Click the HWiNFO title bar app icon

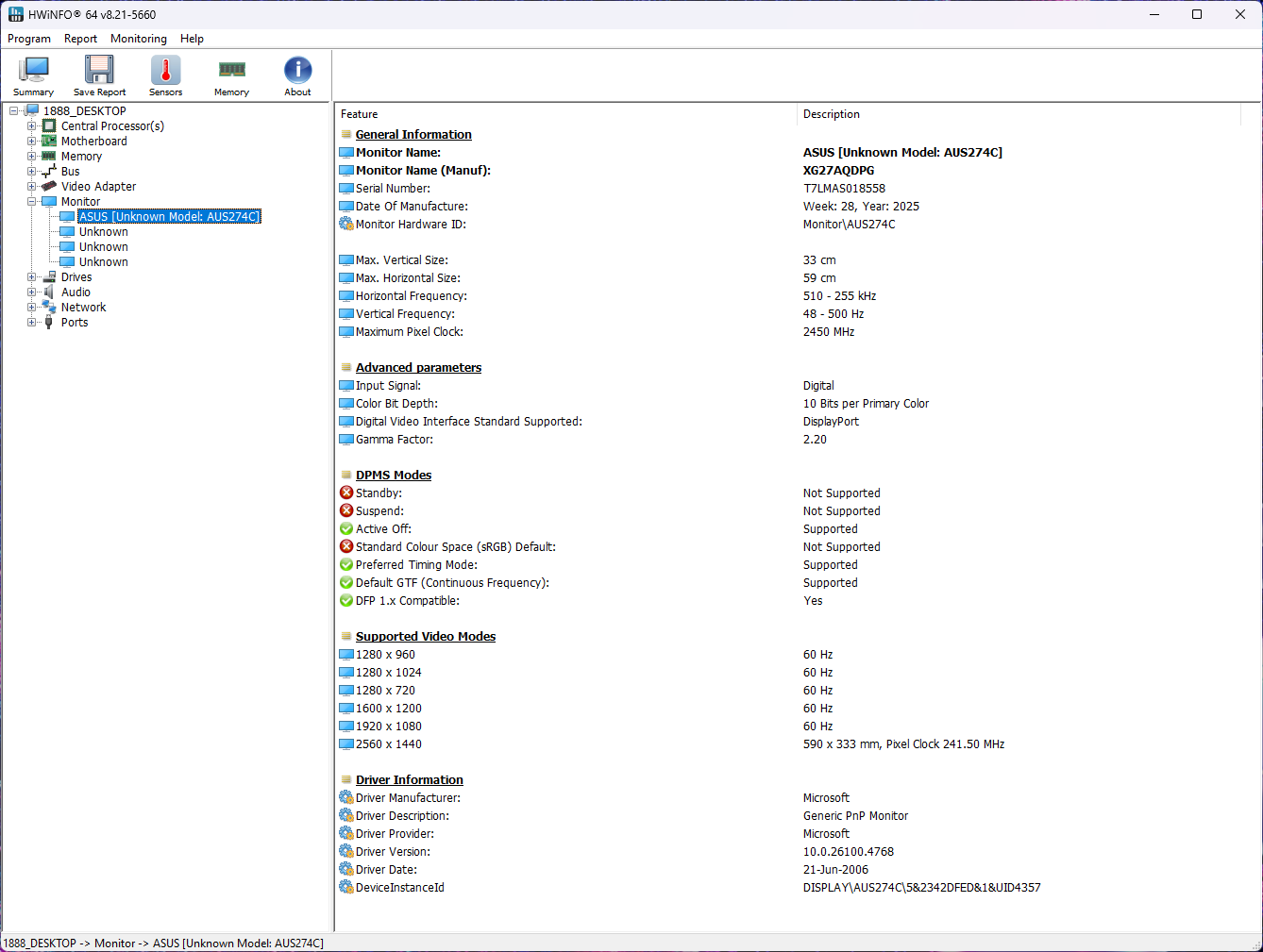point(15,14)
